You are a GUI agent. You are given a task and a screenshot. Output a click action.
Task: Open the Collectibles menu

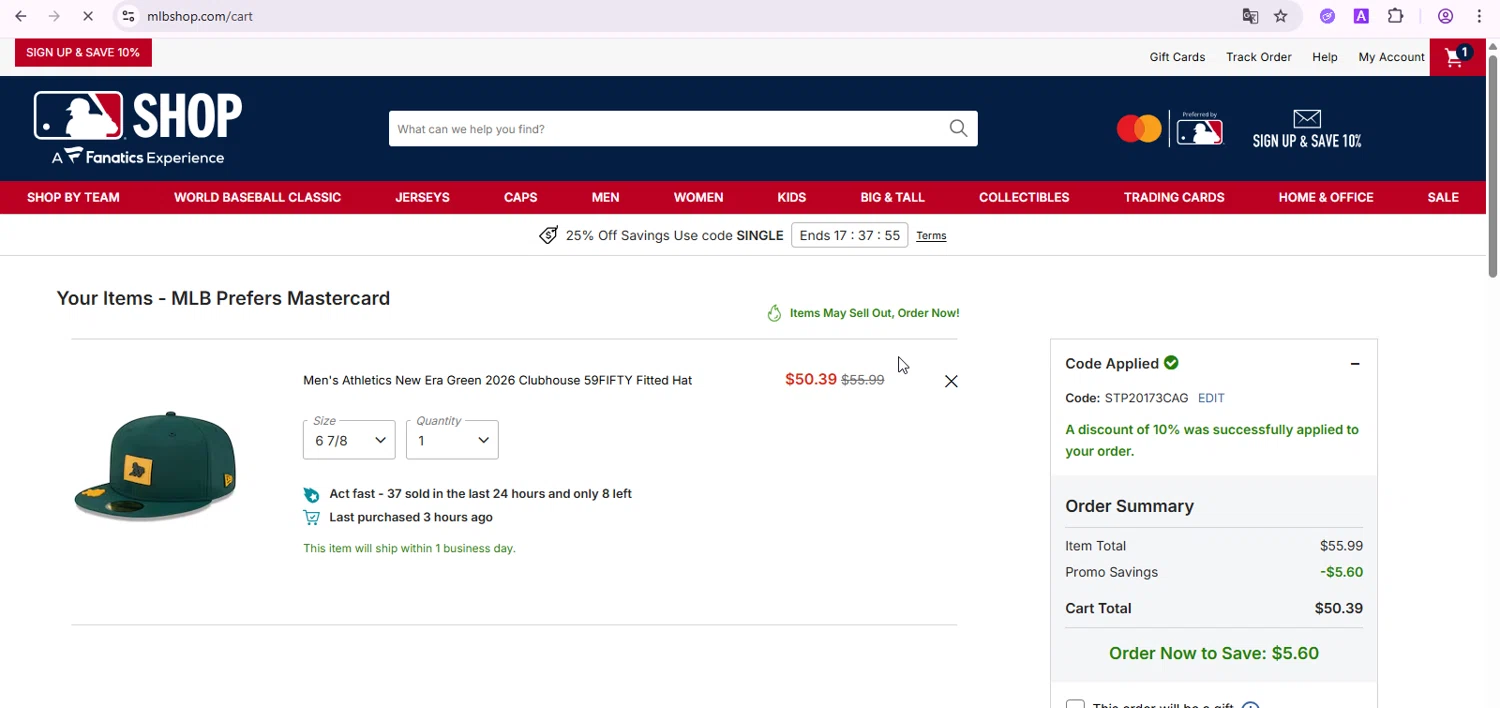point(1024,197)
